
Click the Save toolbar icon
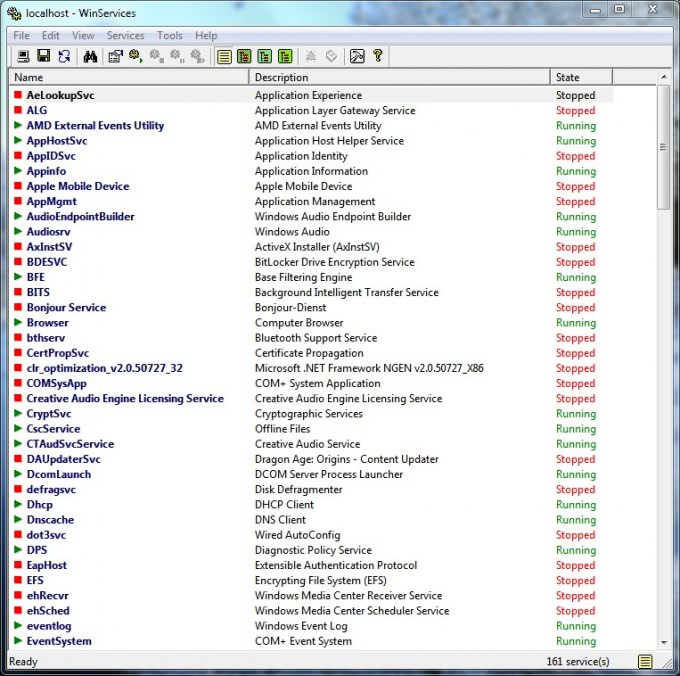pyautogui.click(x=43, y=56)
